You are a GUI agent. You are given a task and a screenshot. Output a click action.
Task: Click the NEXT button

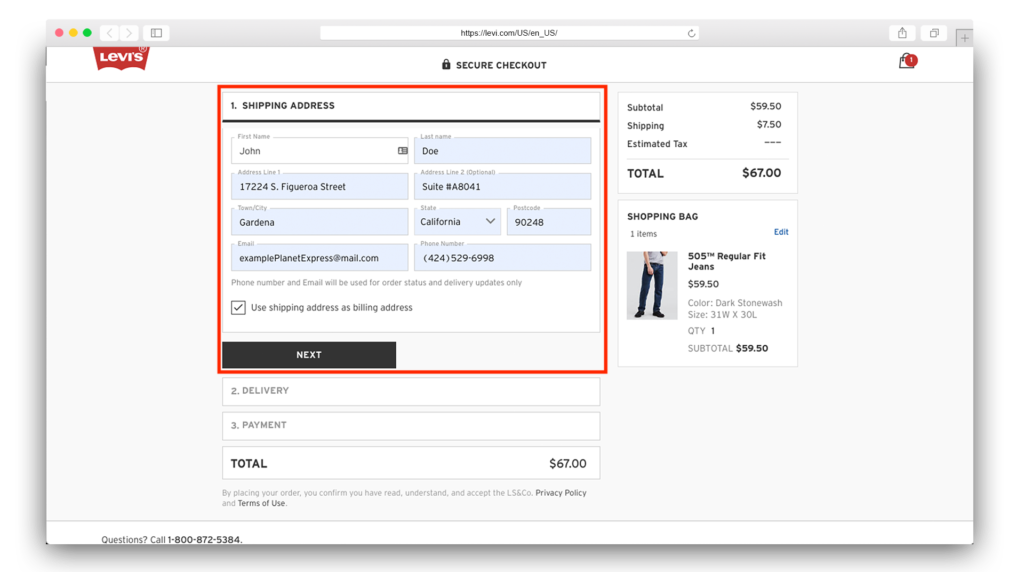tap(309, 355)
